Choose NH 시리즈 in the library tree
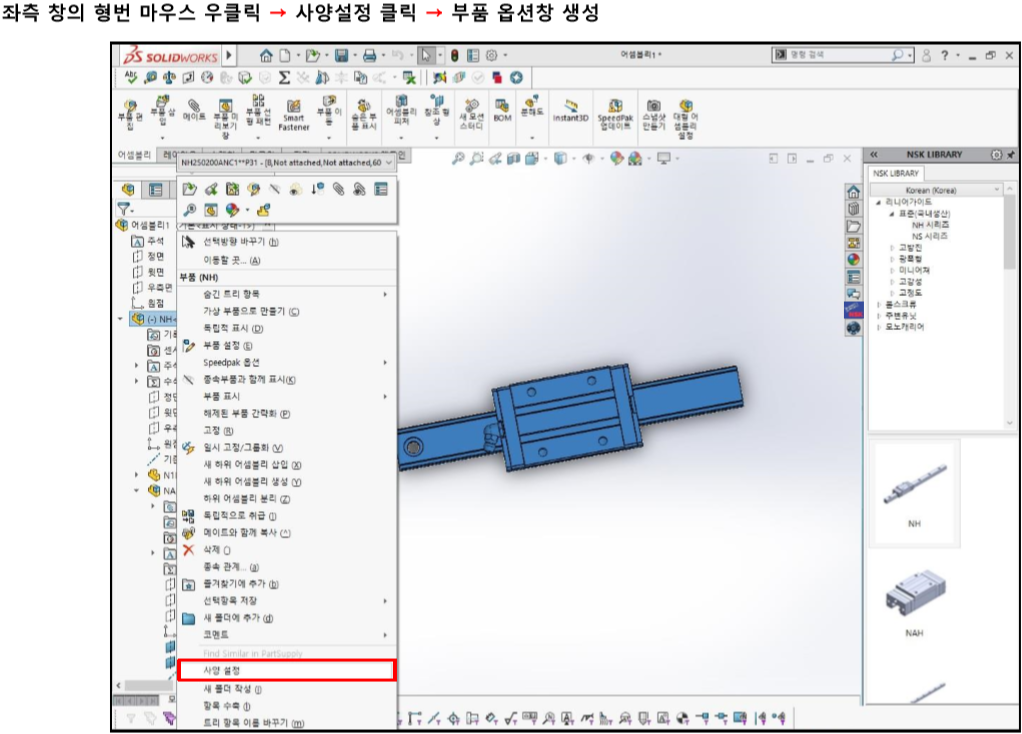Viewport: 1022px width, 734px height. click(932, 224)
